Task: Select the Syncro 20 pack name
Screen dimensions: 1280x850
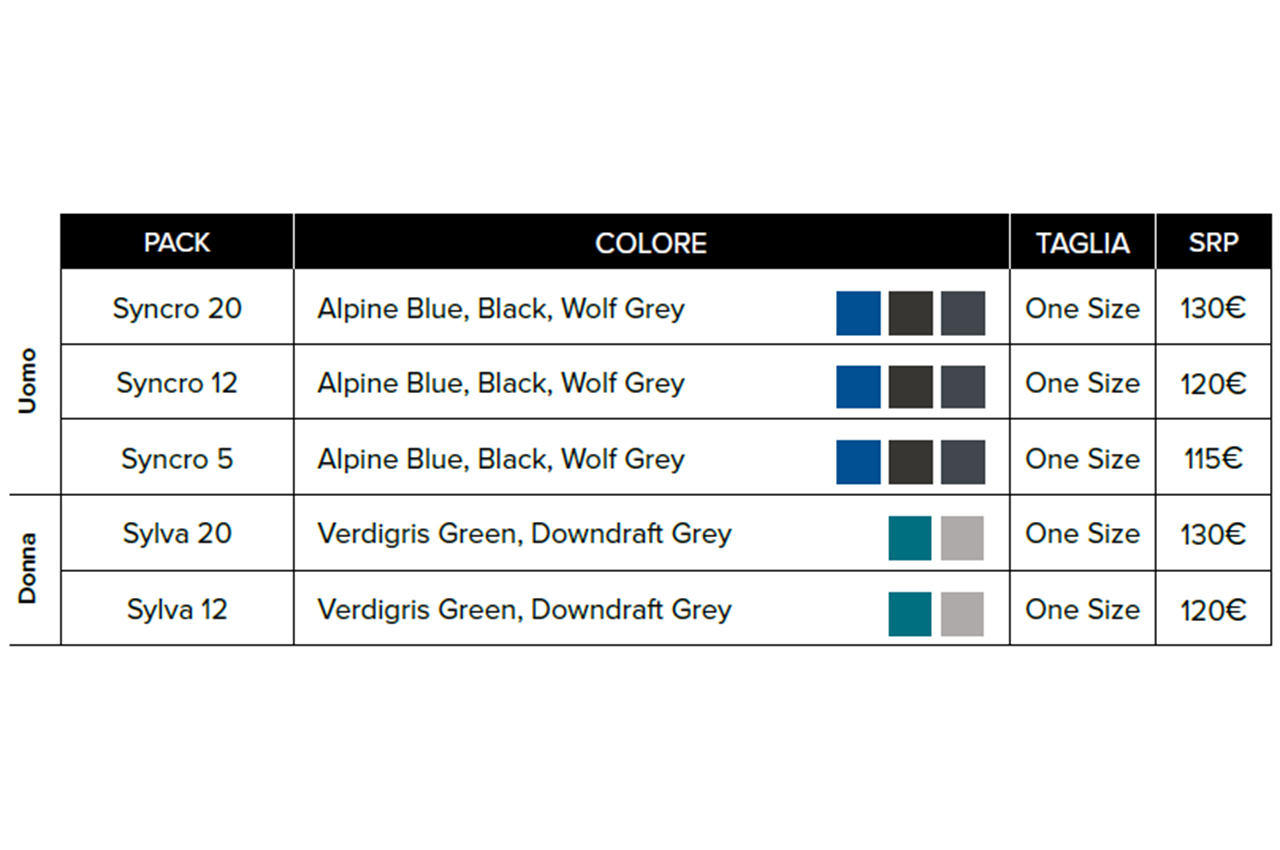Action: [177, 308]
